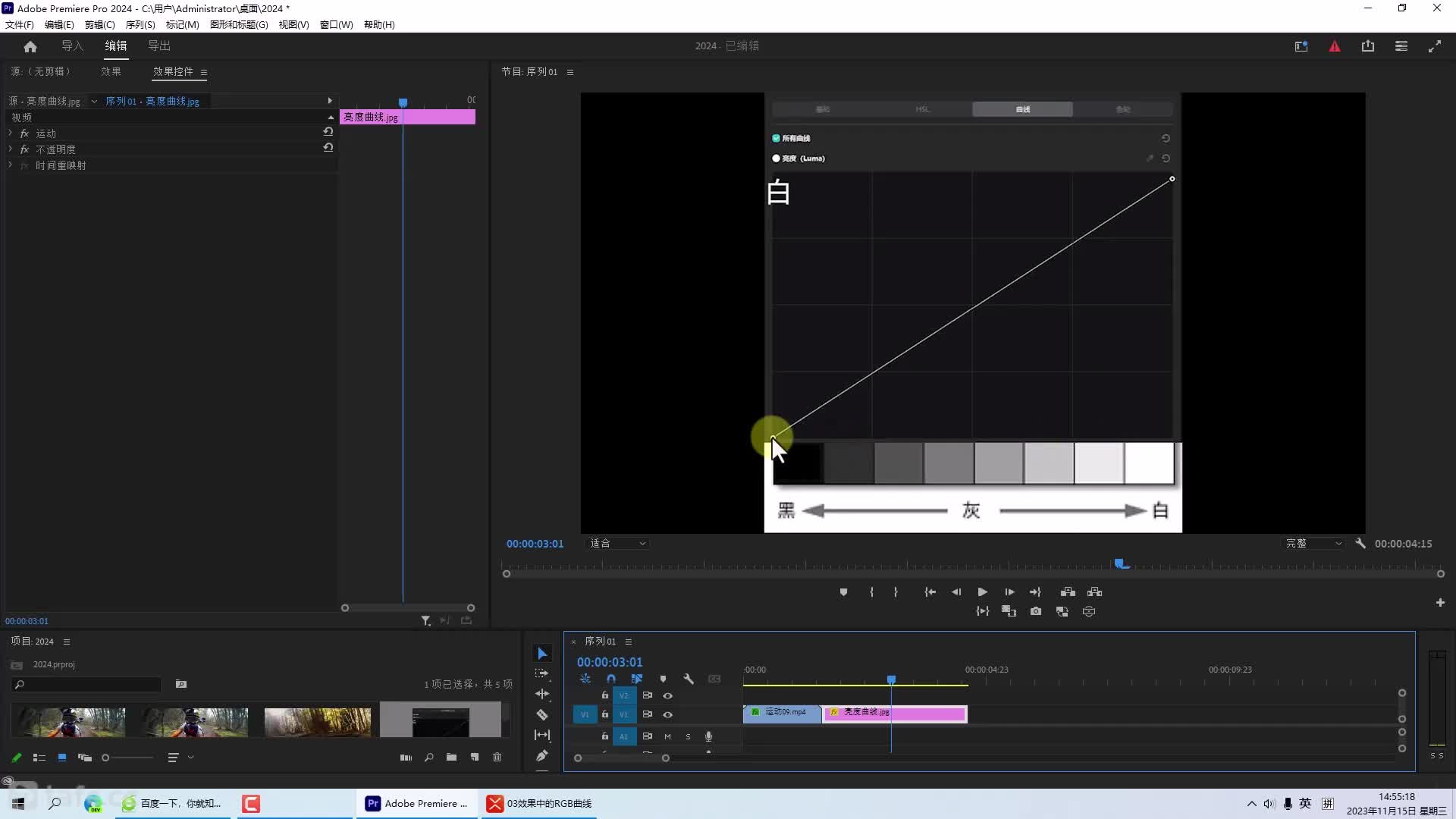The width and height of the screenshot is (1456, 819).
Task: Click in the Project panel search field
Action: point(86,685)
